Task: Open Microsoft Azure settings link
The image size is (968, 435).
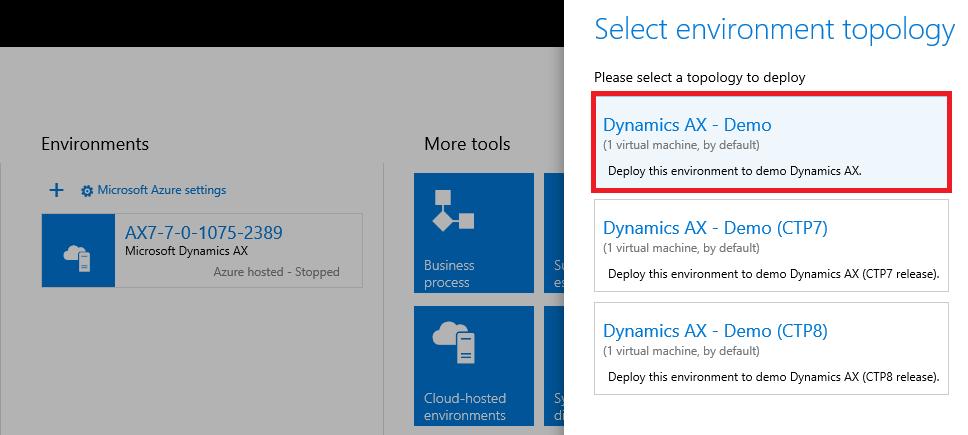Action: [x=162, y=190]
